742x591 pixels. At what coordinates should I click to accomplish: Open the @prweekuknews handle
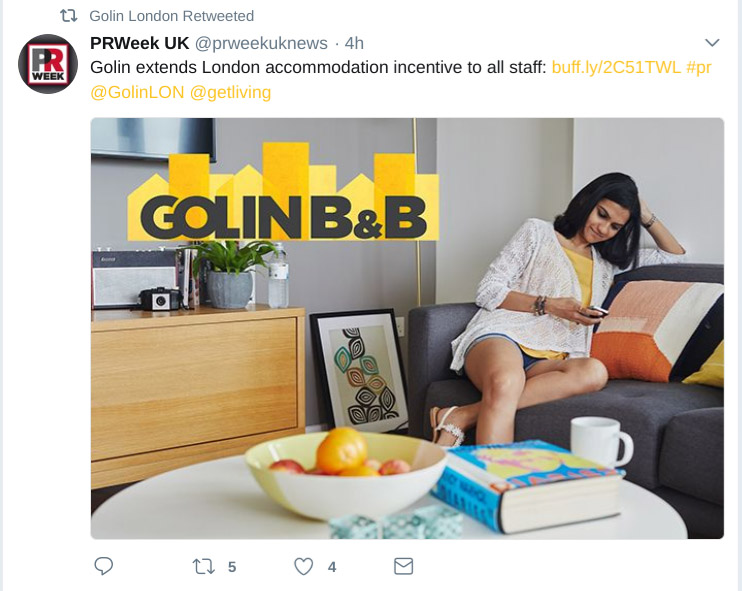pyautogui.click(x=261, y=44)
